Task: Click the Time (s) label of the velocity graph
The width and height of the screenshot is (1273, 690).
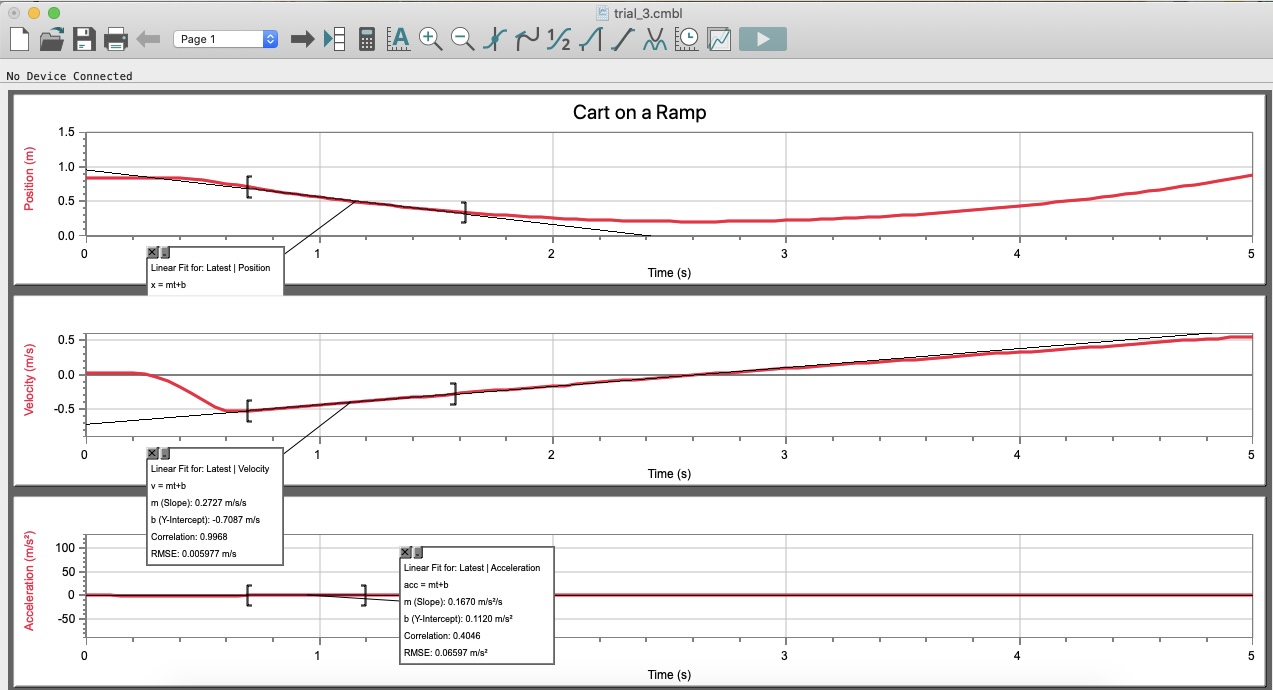Action: point(669,473)
